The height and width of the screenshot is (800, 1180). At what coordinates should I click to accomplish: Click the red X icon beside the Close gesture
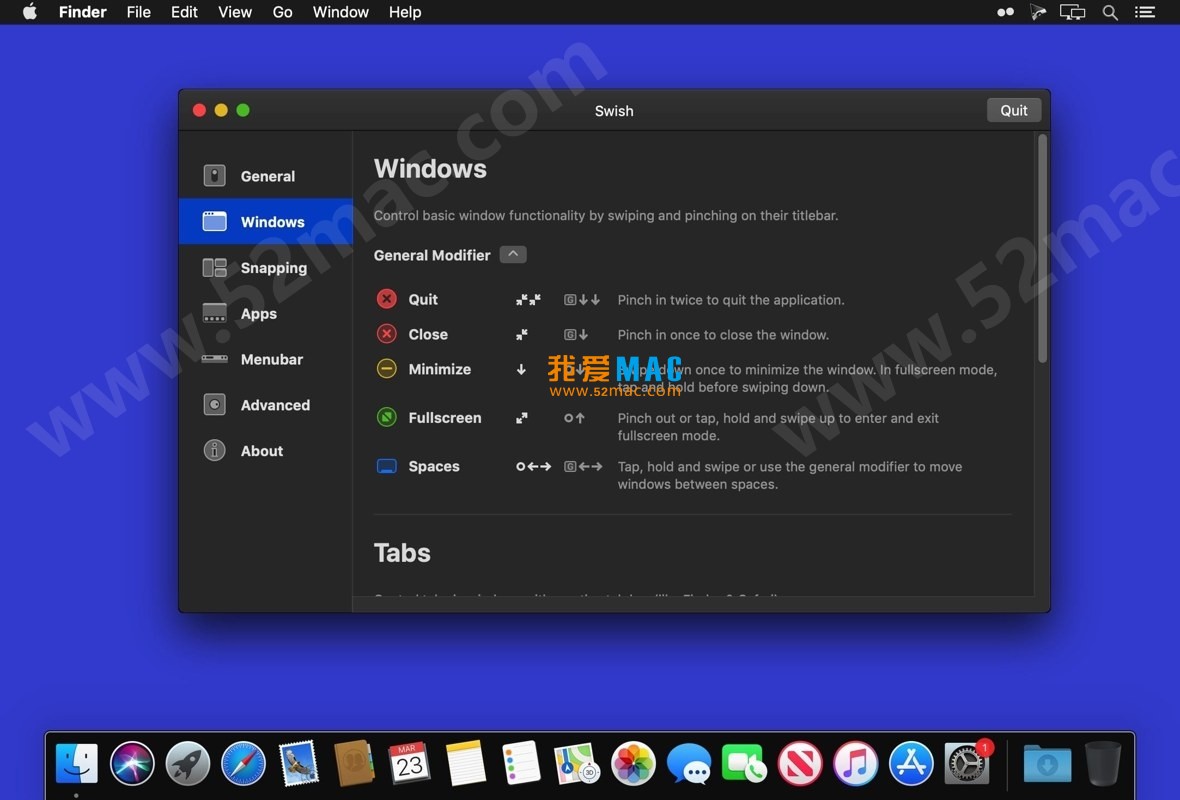[387, 333]
